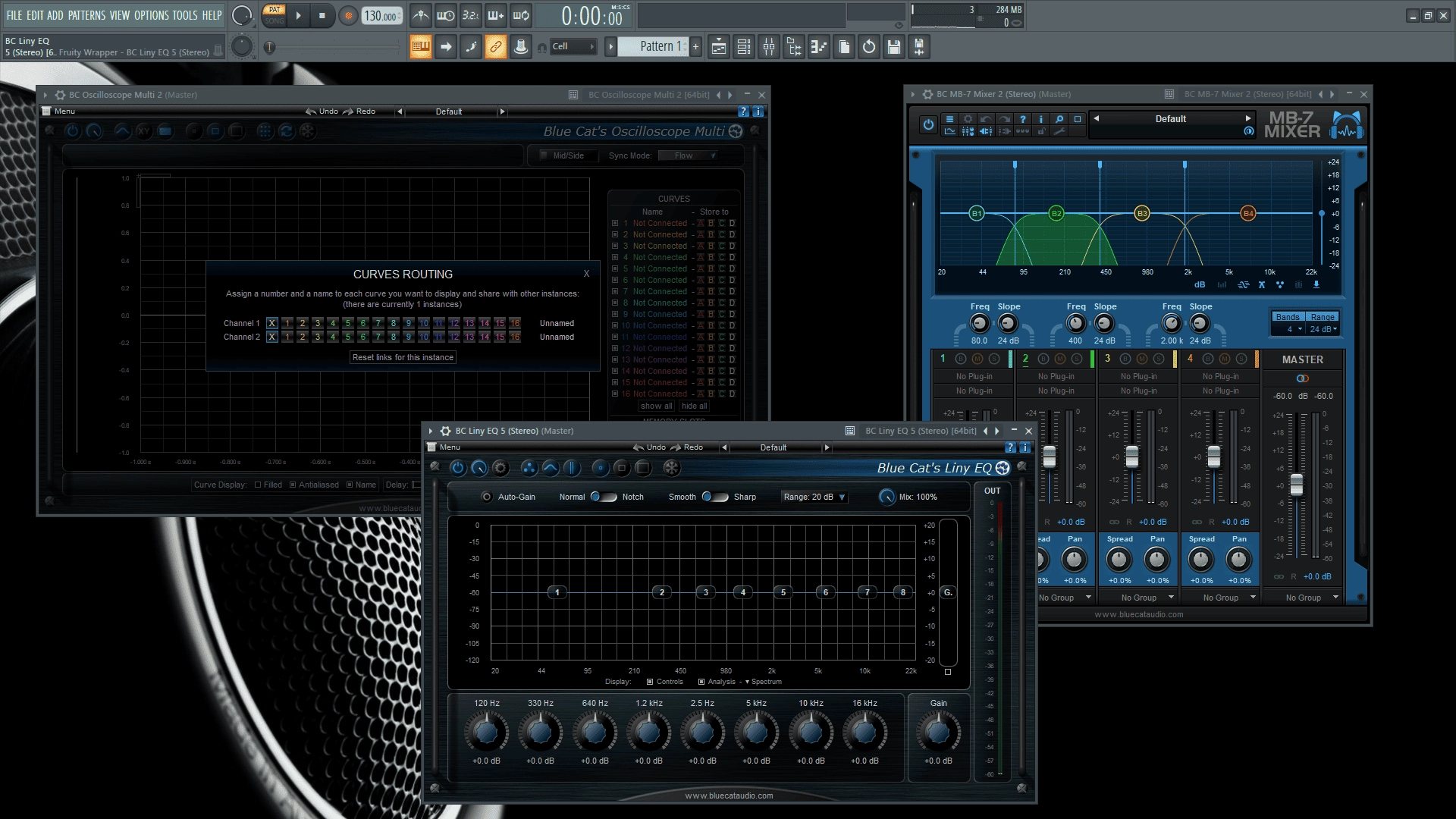Open the Cell snap dropdown
The height and width of the screenshot is (819, 1456).
click(x=573, y=46)
